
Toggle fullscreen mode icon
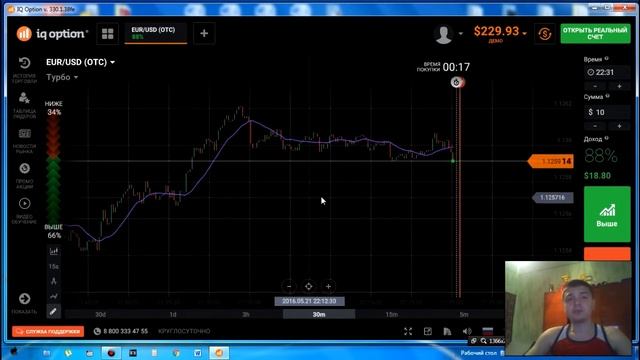click(x=408, y=331)
